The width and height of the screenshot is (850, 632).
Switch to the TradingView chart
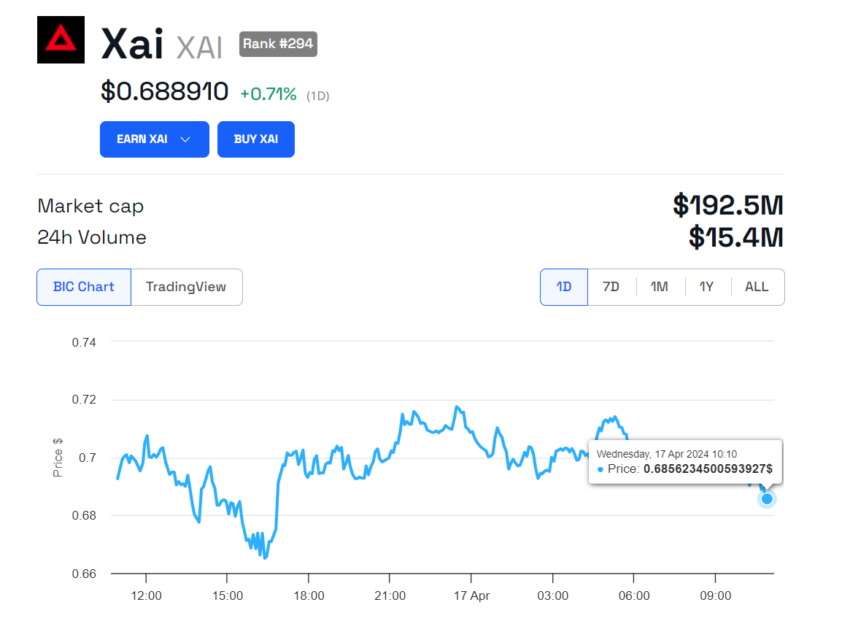tap(187, 286)
